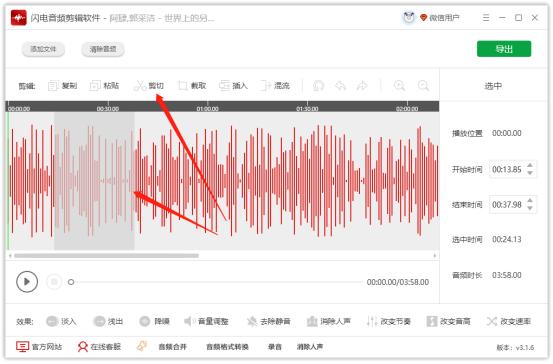Click the version text v3.1.6
Viewport: 553px width, 364px height.
click(525, 347)
